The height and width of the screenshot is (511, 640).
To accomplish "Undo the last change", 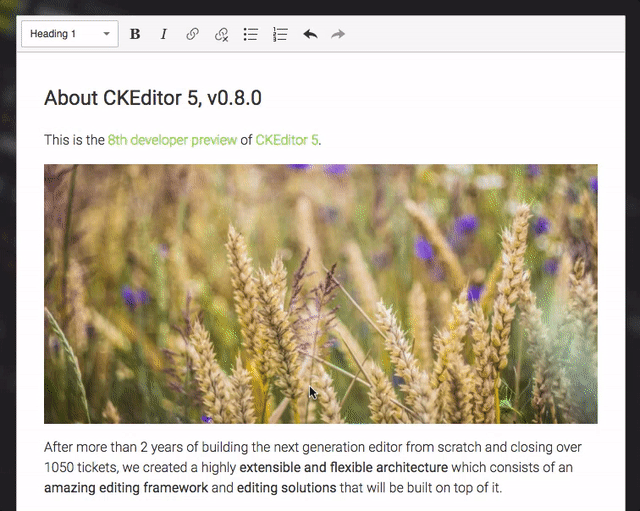I will pos(310,34).
